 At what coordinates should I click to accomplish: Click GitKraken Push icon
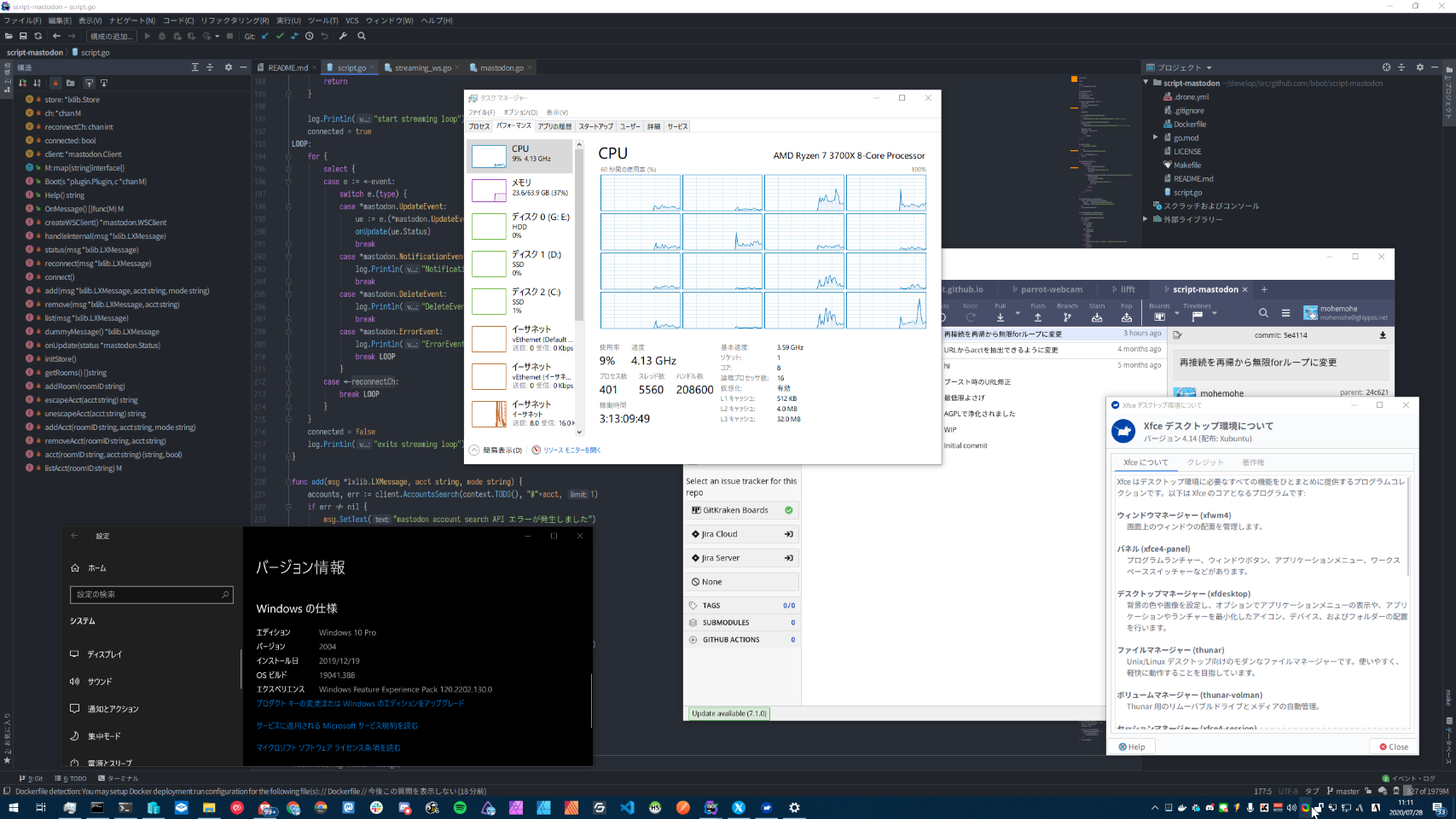click(1037, 317)
